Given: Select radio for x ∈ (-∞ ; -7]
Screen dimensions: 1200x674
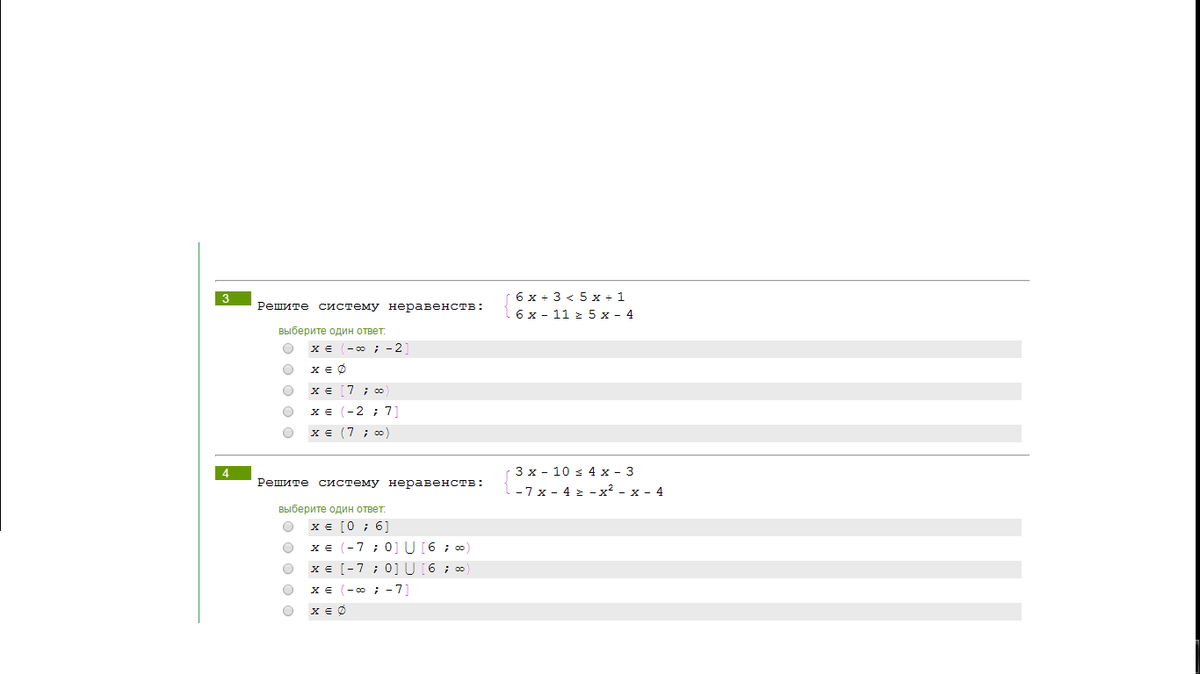Looking at the screenshot, I should (288, 590).
